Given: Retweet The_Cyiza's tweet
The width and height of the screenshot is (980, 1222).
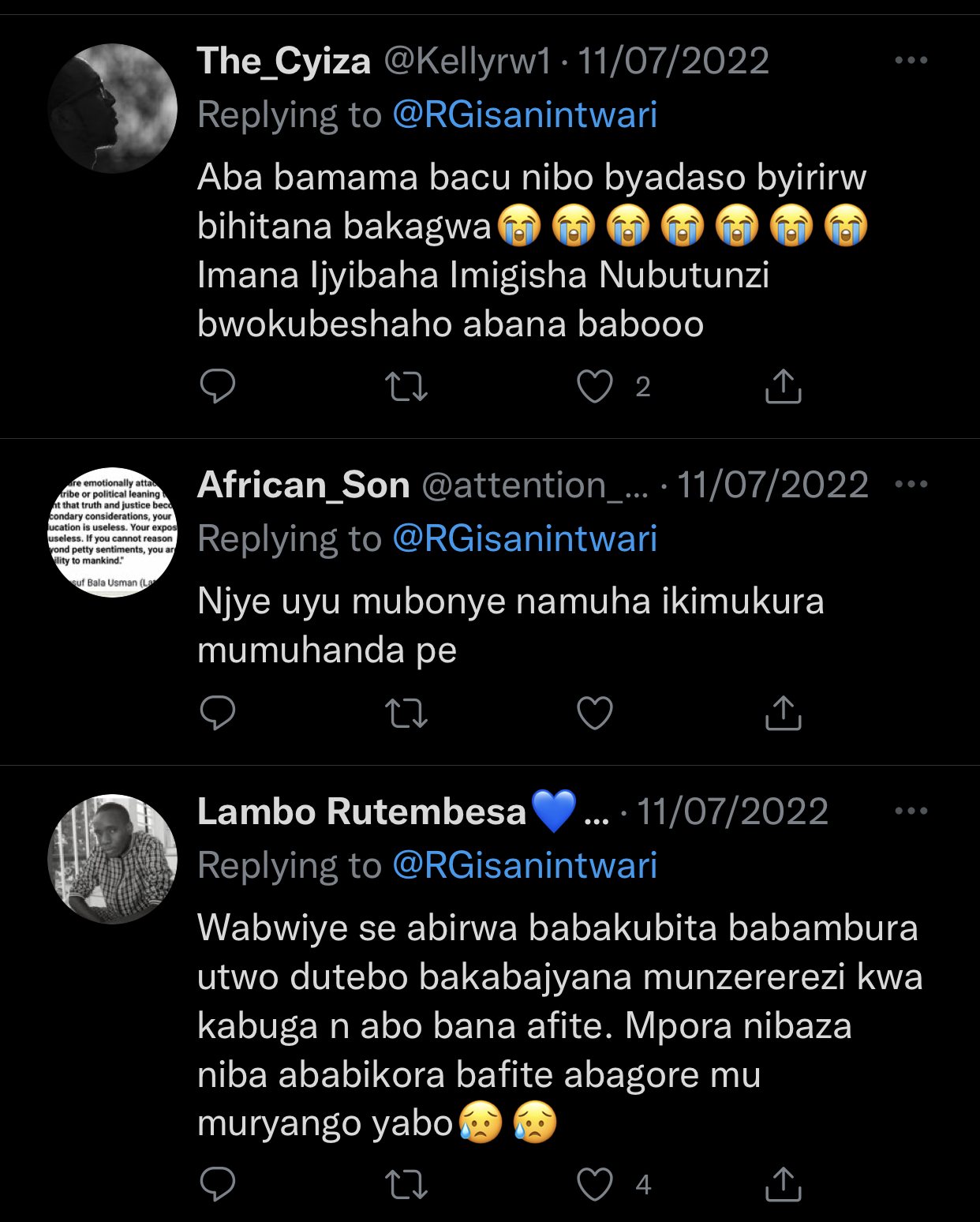Looking at the screenshot, I should tap(406, 387).
